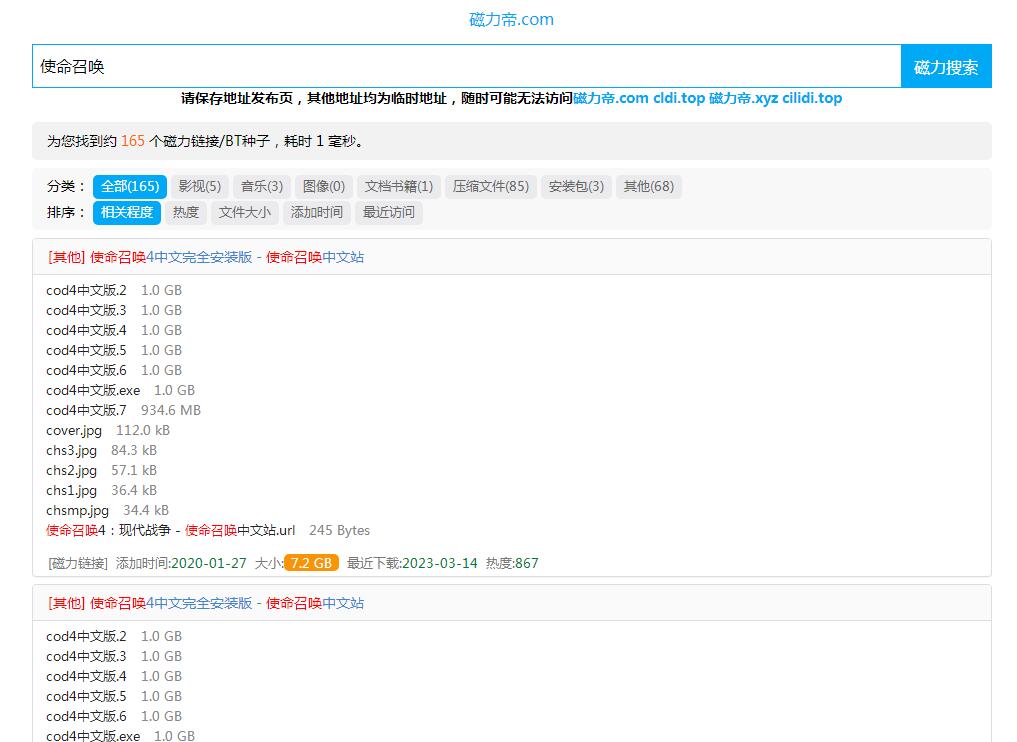Image resolution: width=1017 pixels, height=742 pixels.
Task: Open the cilidi.top mirror link
Action: pyautogui.click(x=812, y=98)
